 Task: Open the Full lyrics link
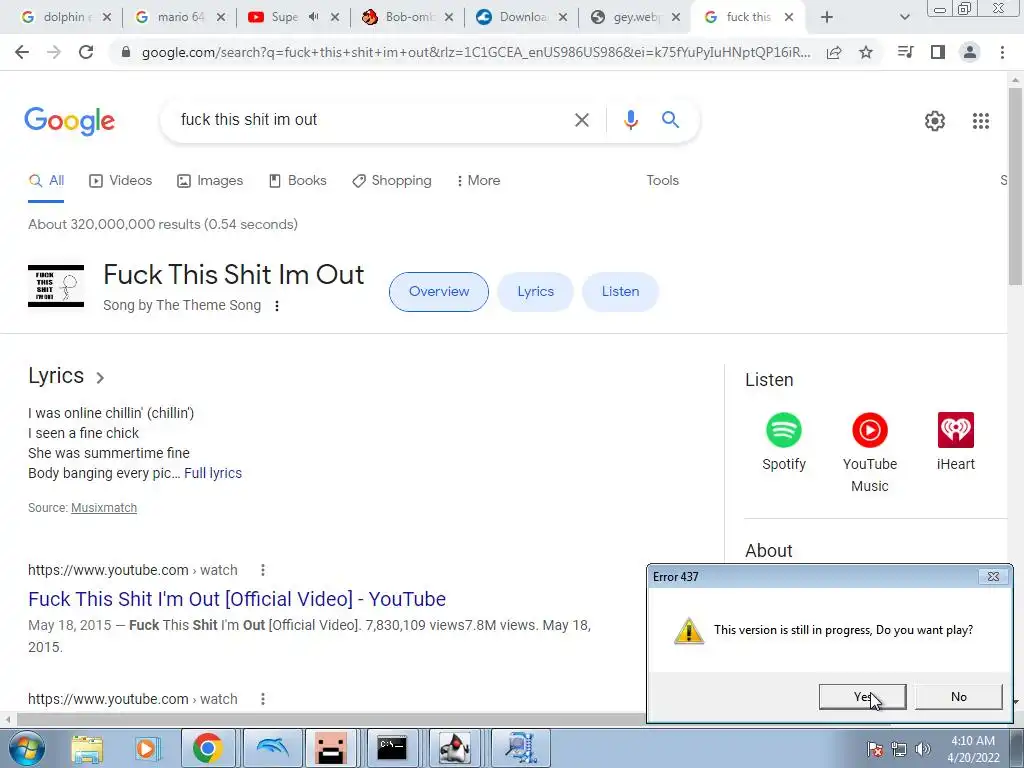coord(213,473)
